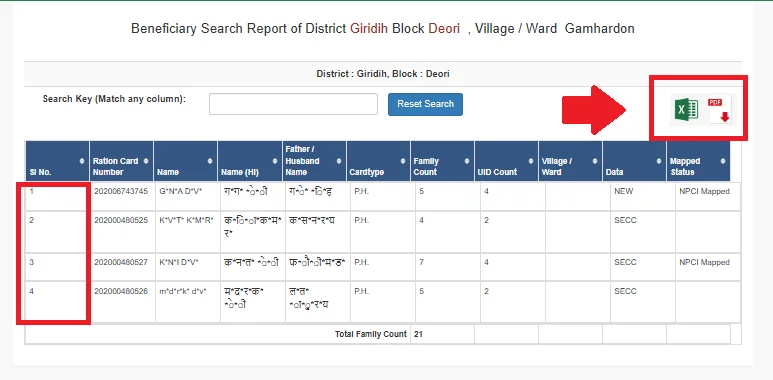The height and width of the screenshot is (380, 773).
Task: Select name K*V*T* K*M*R*
Action: point(186,220)
